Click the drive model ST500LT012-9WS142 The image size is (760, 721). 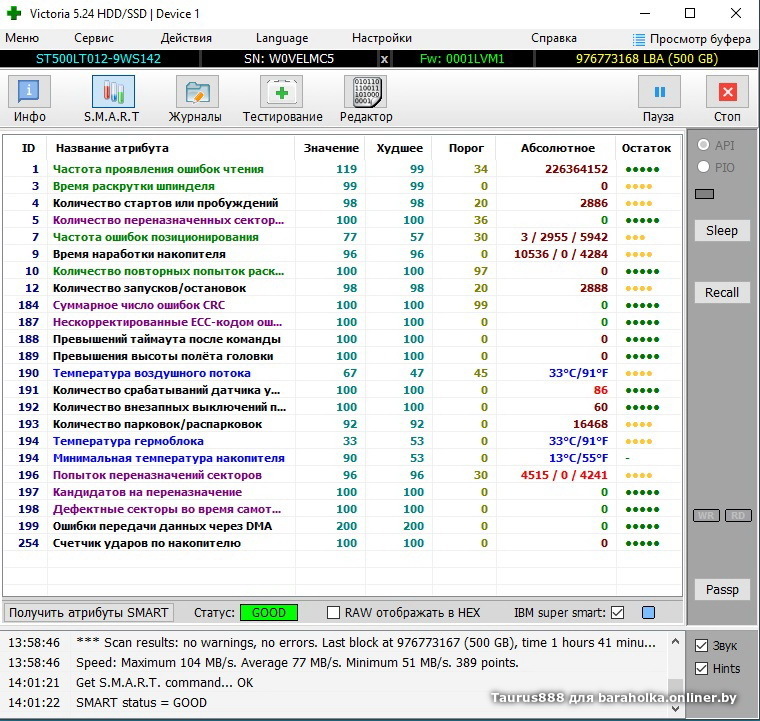pyautogui.click(x=98, y=59)
